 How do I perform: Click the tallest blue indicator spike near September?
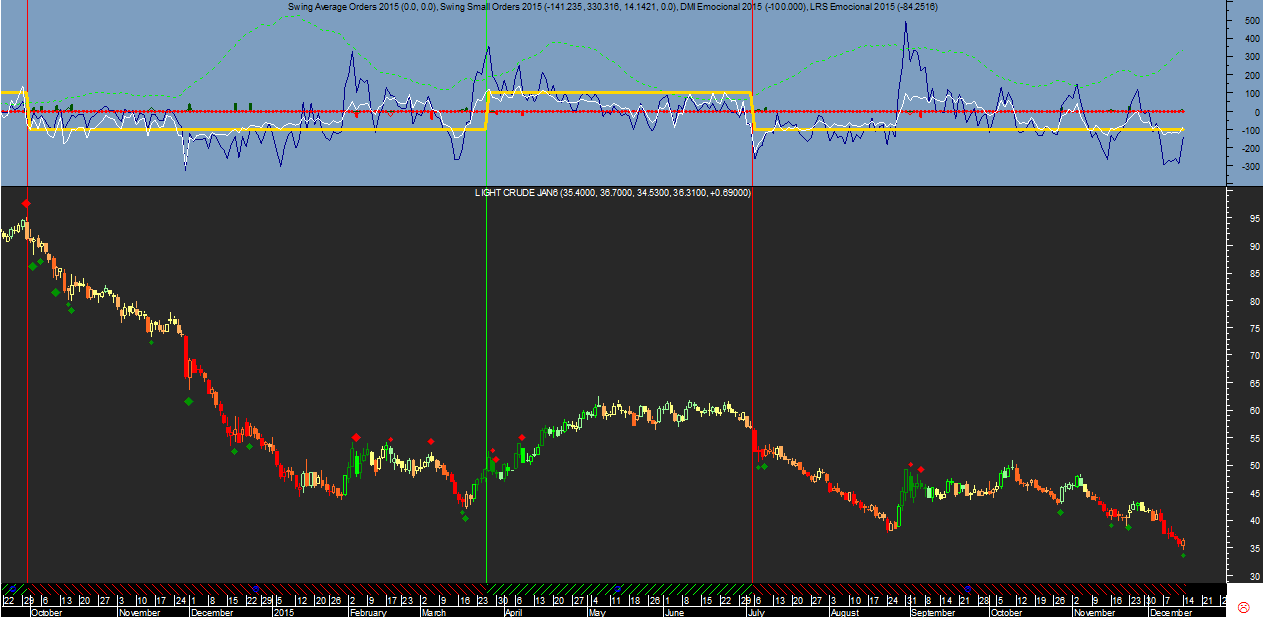click(x=905, y=24)
